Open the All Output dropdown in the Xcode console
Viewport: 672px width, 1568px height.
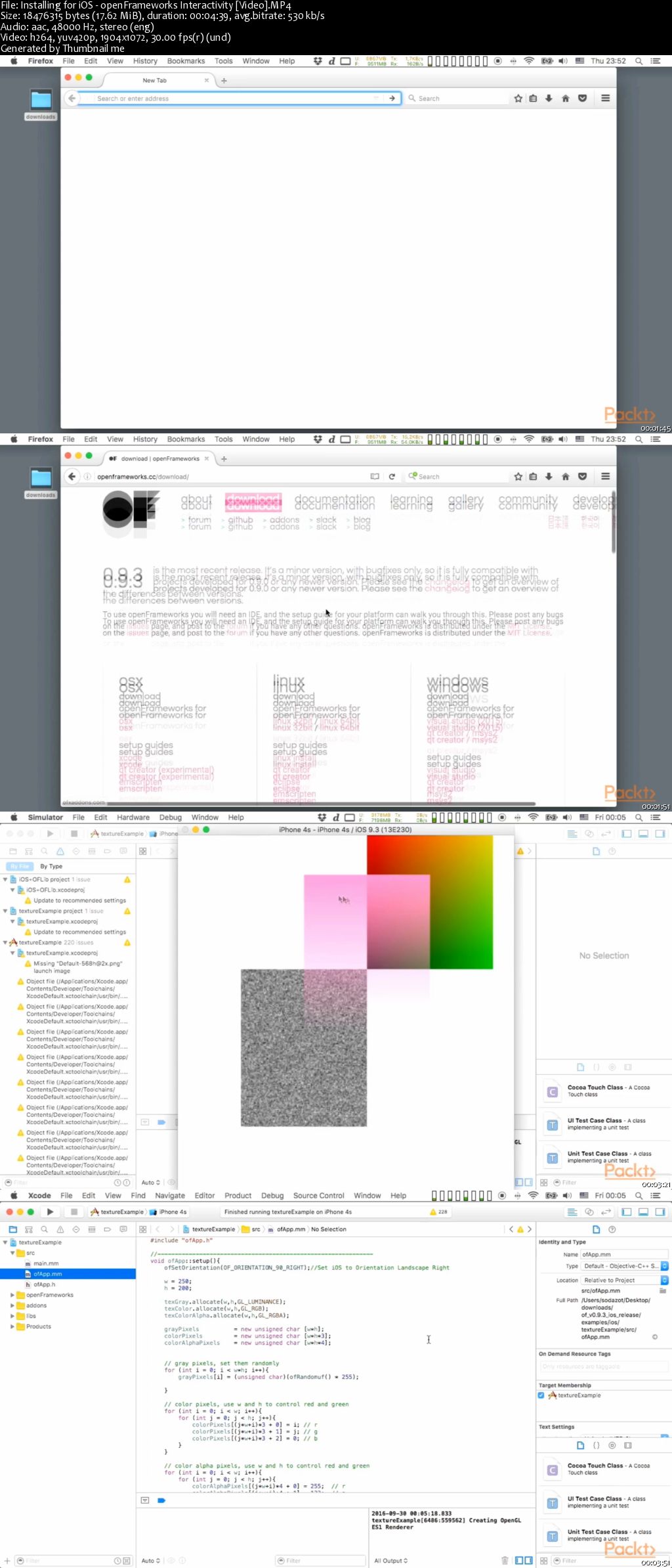tap(391, 1561)
